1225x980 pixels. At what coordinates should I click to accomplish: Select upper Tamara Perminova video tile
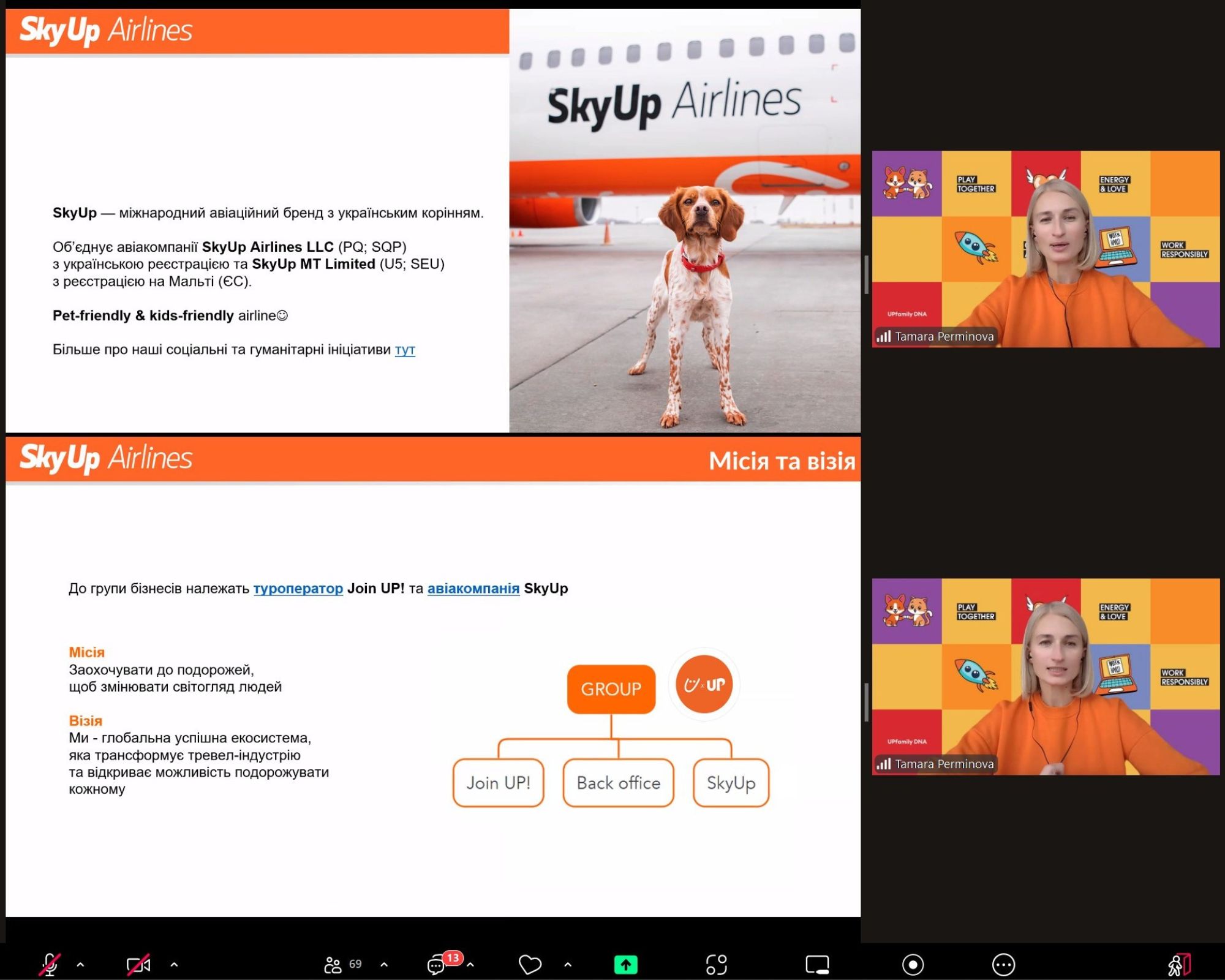[x=1046, y=249]
